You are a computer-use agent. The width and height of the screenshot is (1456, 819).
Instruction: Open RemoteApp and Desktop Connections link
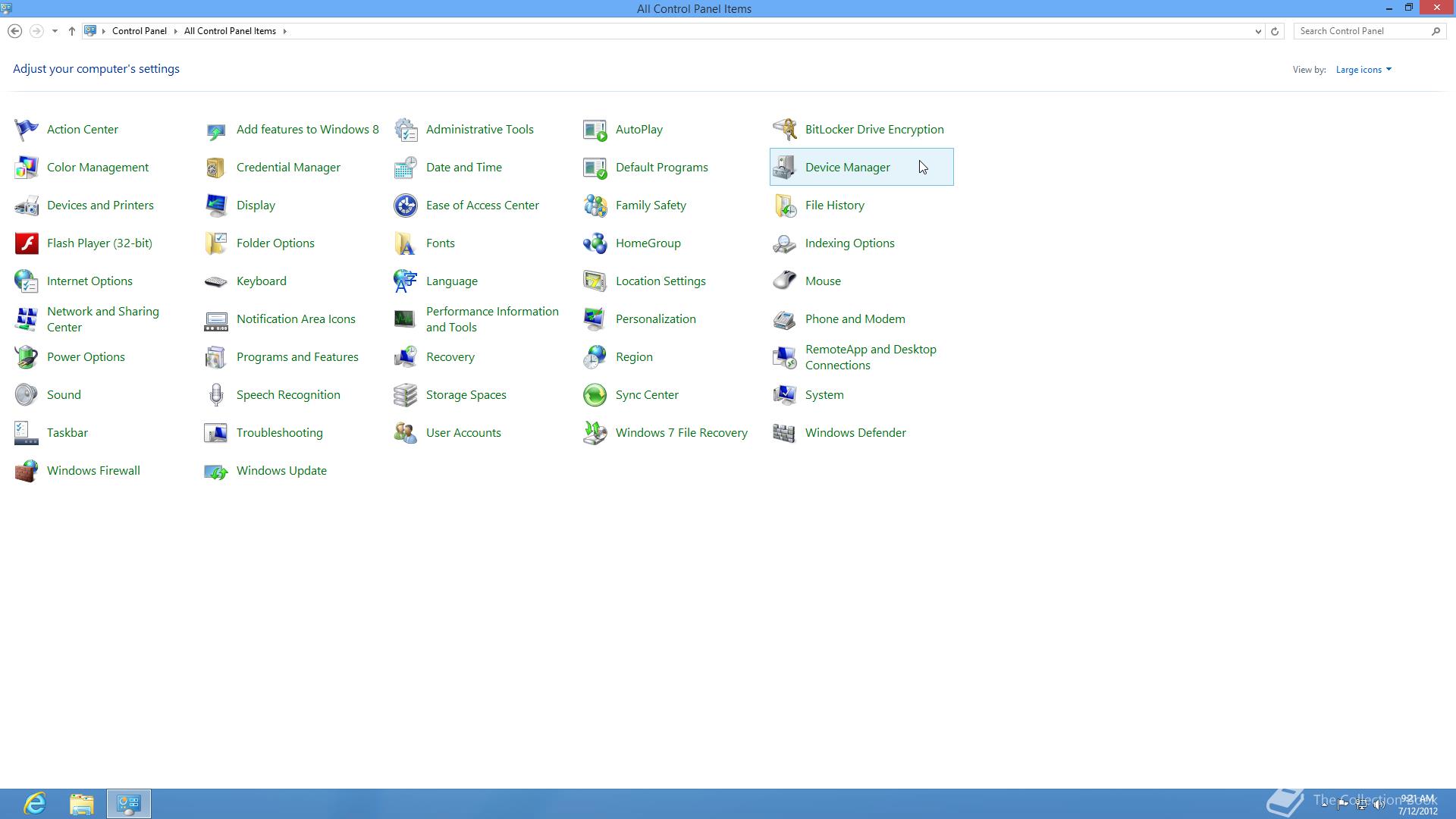[x=871, y=357]
